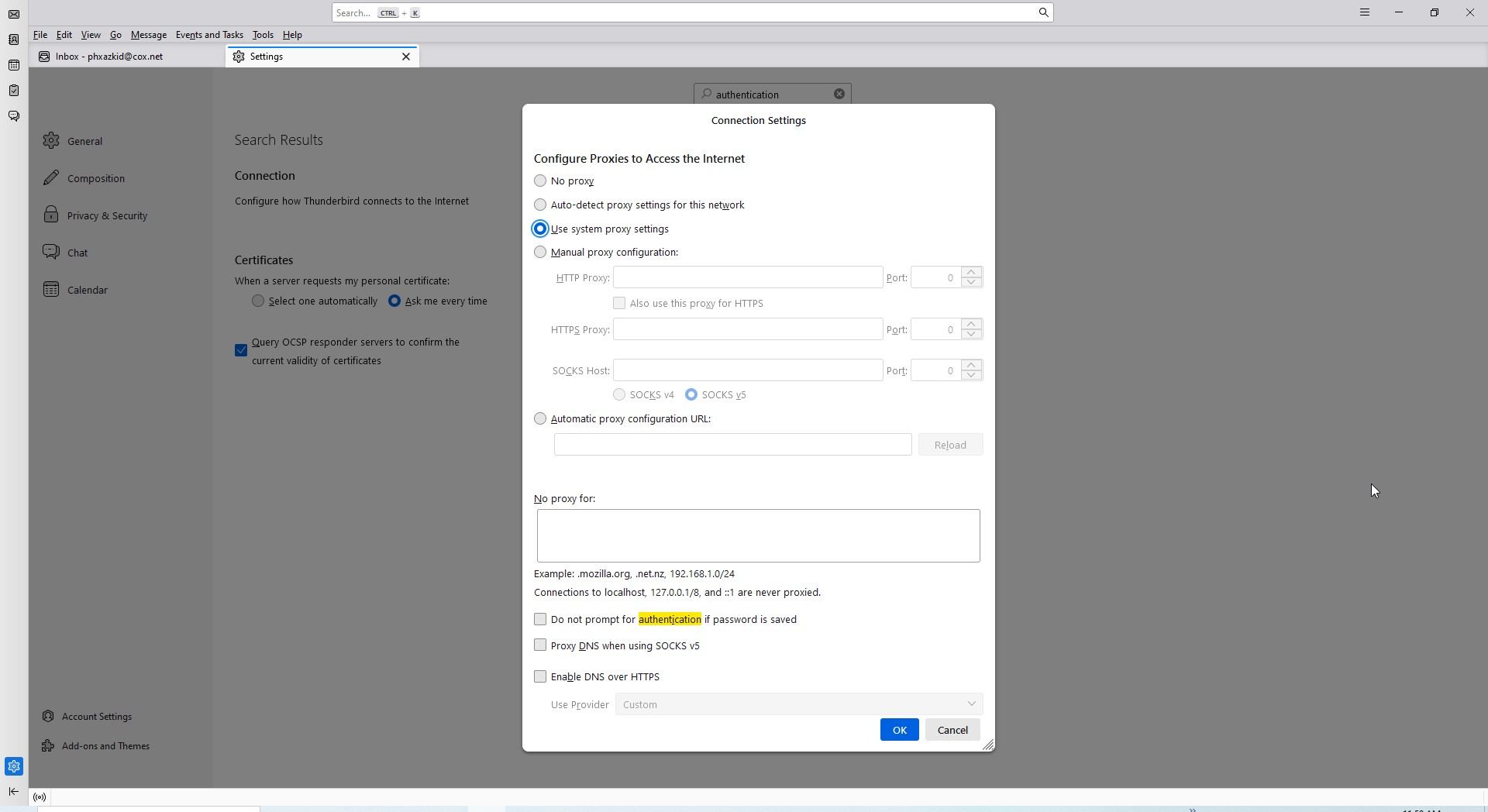Select the No proxy option

540,181
